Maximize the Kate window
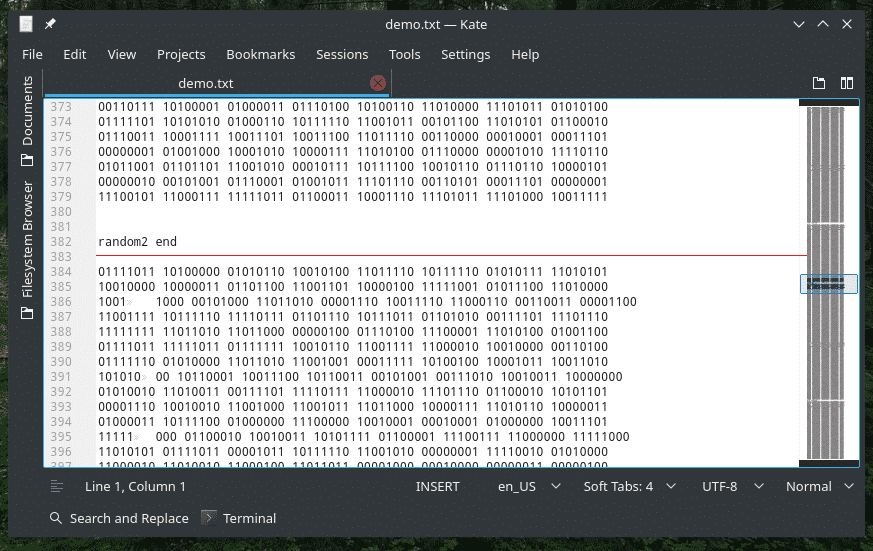Viewport: 873px width, 551px height. (823, 24)
